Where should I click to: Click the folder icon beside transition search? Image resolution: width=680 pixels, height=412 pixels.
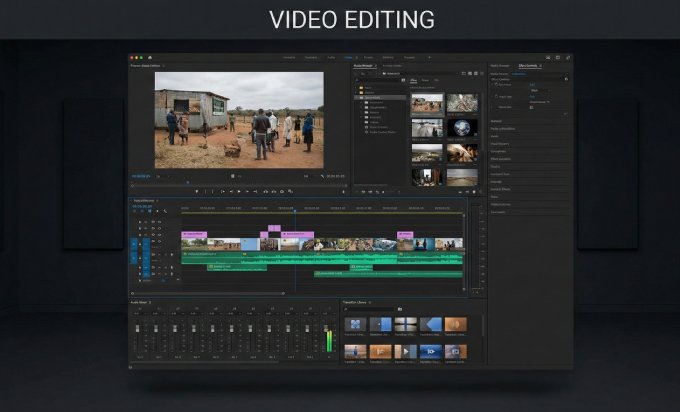tap(399, 309)
